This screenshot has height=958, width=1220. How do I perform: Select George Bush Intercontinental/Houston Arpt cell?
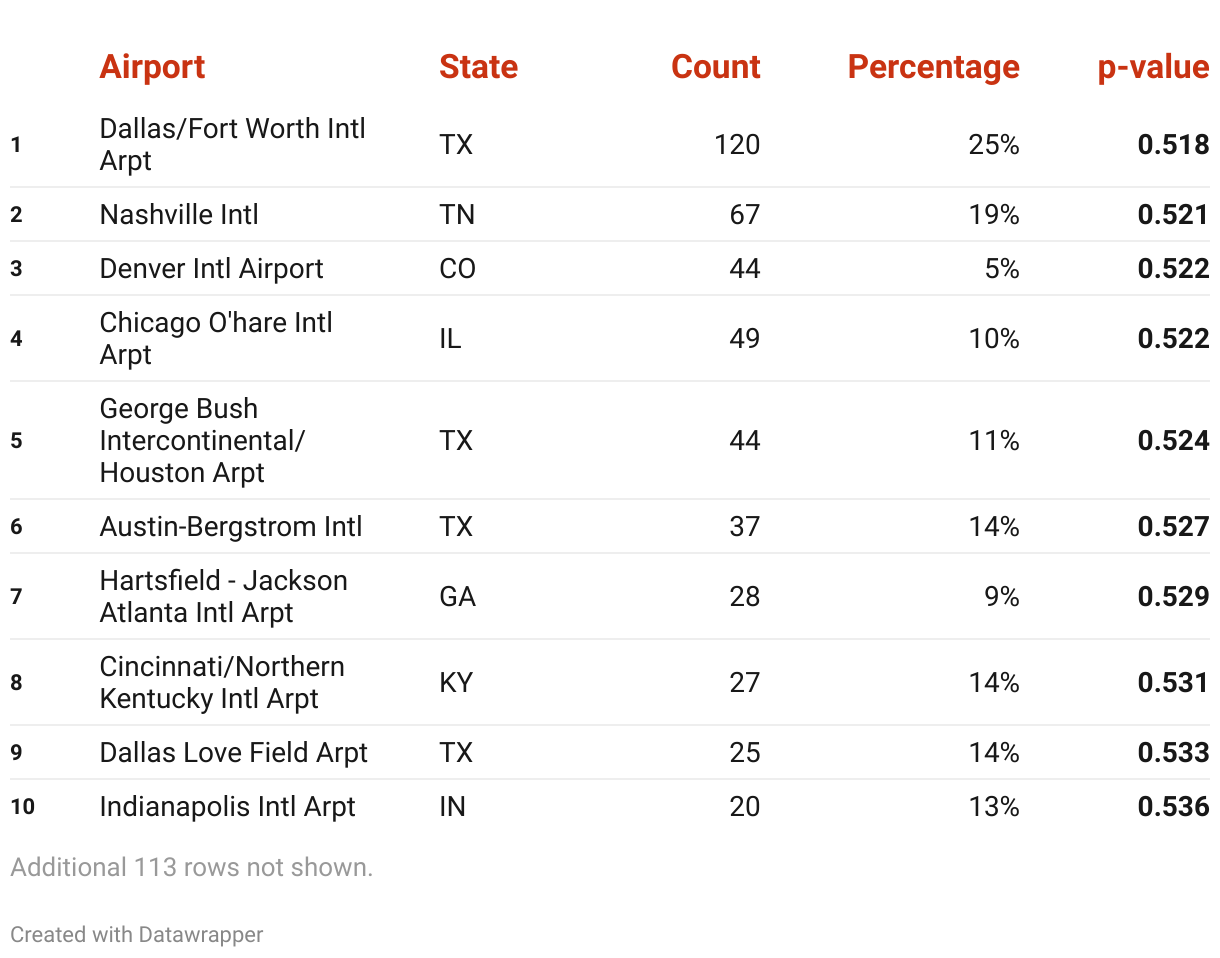pos(202,441)
